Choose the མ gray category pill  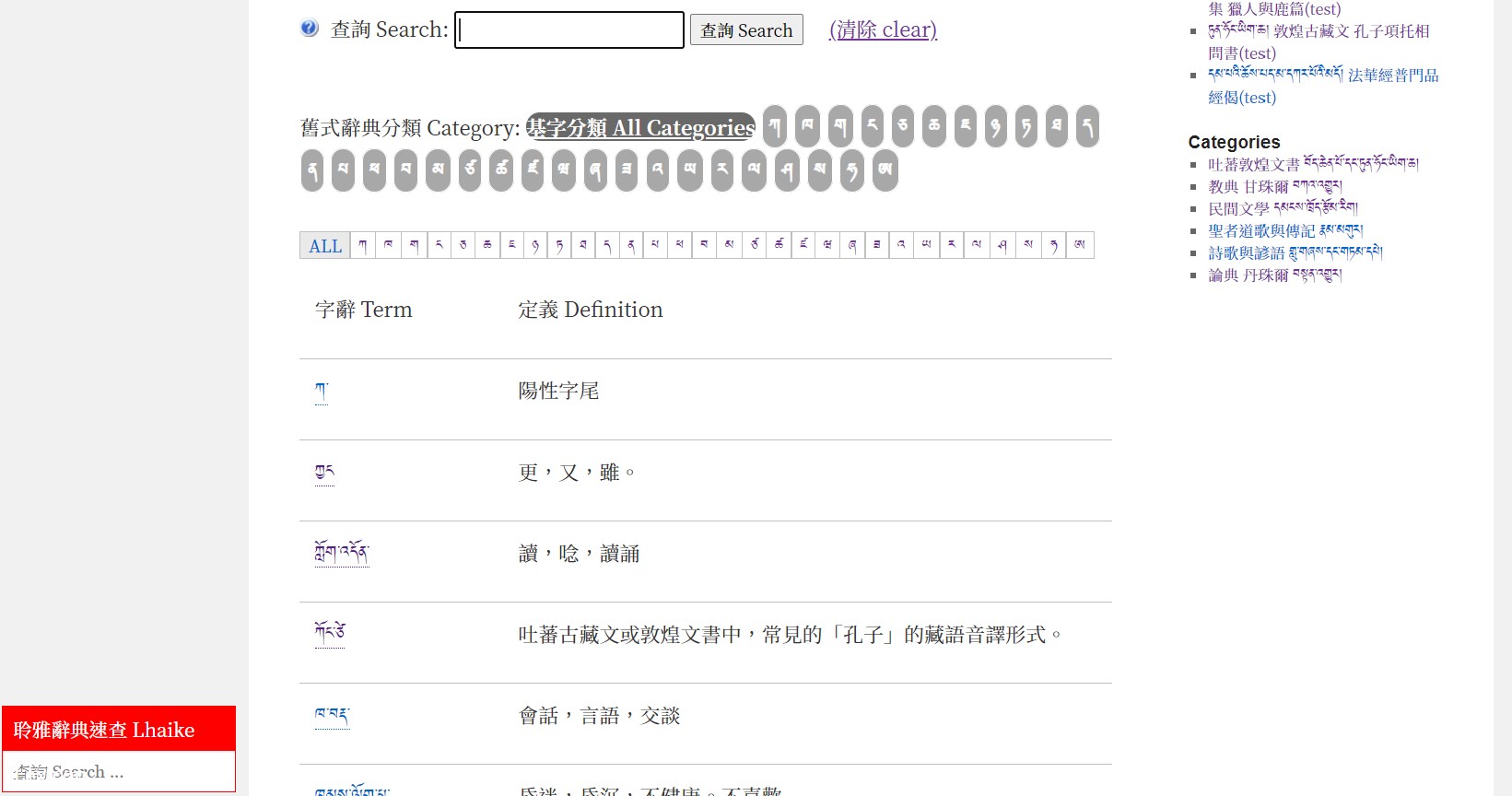(438, 170)
